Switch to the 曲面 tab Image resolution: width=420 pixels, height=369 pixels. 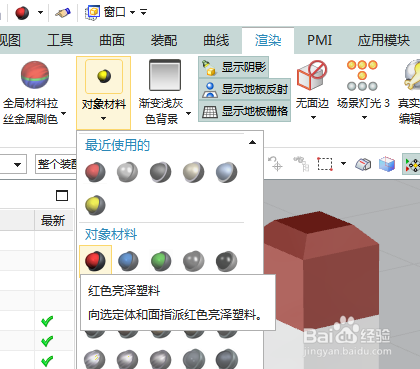tap(112, 40)
